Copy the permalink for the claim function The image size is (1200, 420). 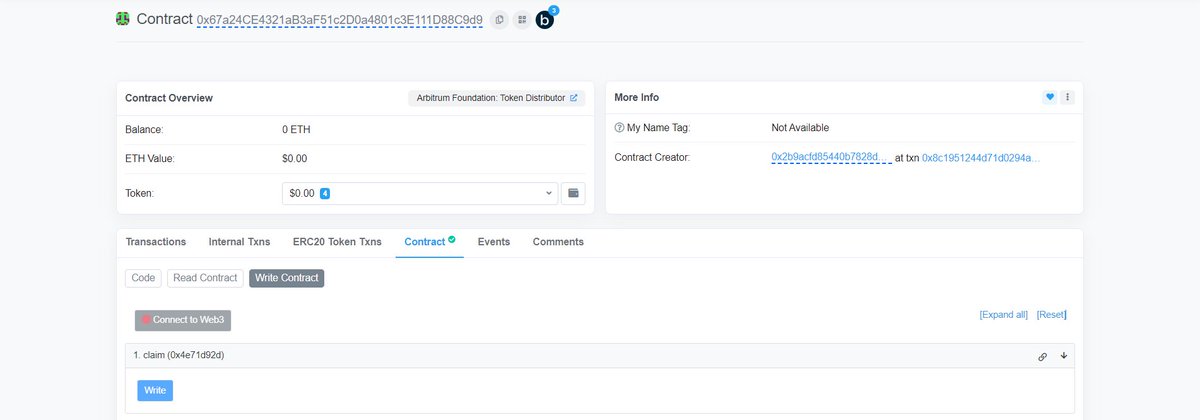pos(1043,356)
